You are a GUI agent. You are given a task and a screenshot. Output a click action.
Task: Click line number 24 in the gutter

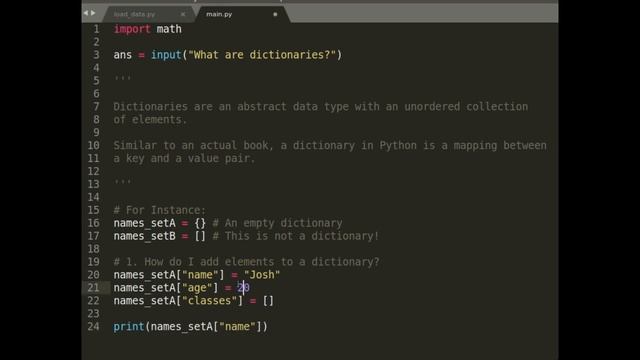[93, 327]
